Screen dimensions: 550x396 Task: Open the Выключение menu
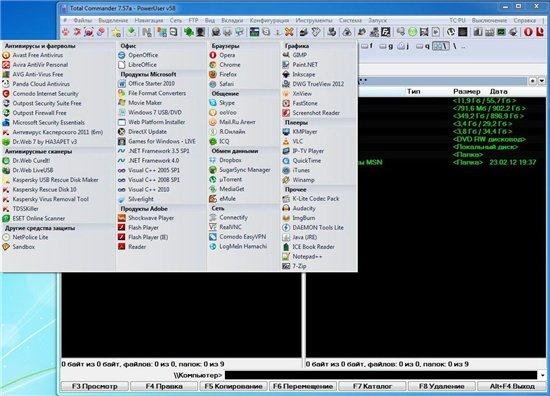pyautogui.click(x=489, y=21)
